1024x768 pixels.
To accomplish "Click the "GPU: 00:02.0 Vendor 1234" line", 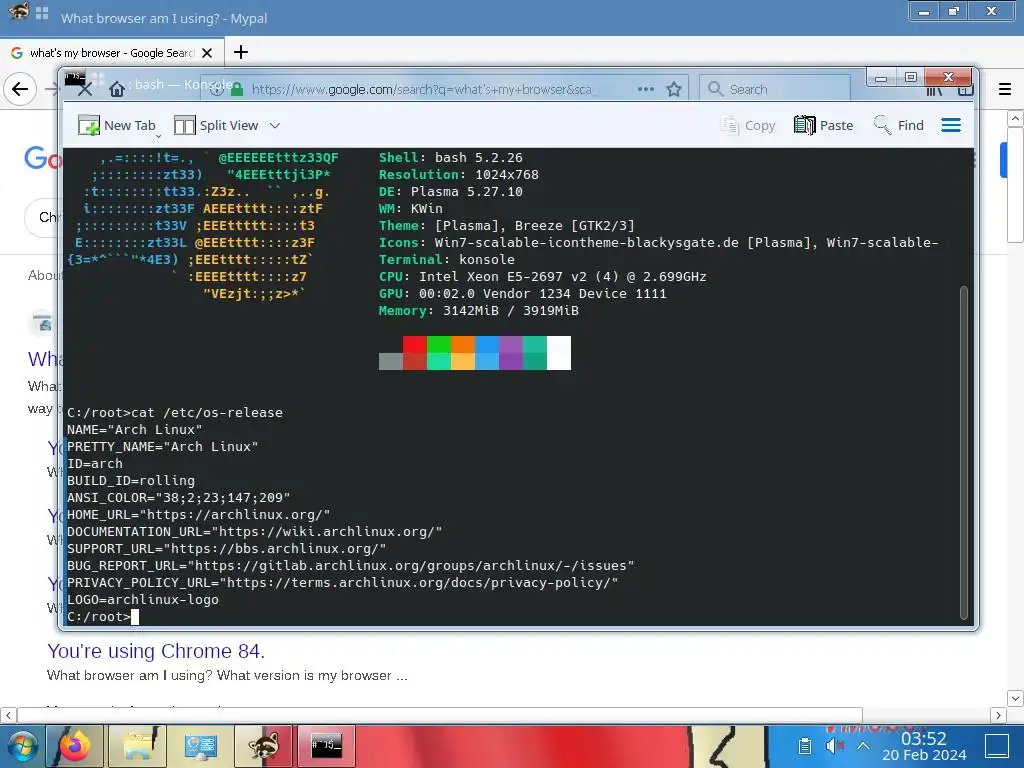I will click(x=522, y=293).
